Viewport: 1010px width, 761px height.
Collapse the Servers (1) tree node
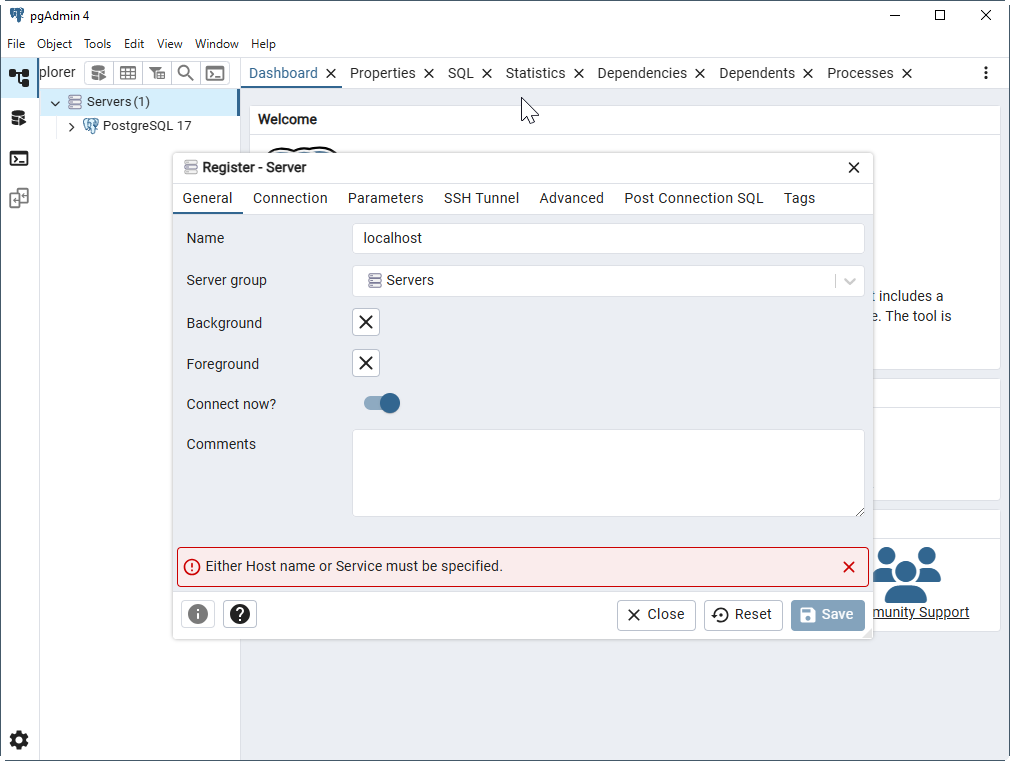pos(55,102)
